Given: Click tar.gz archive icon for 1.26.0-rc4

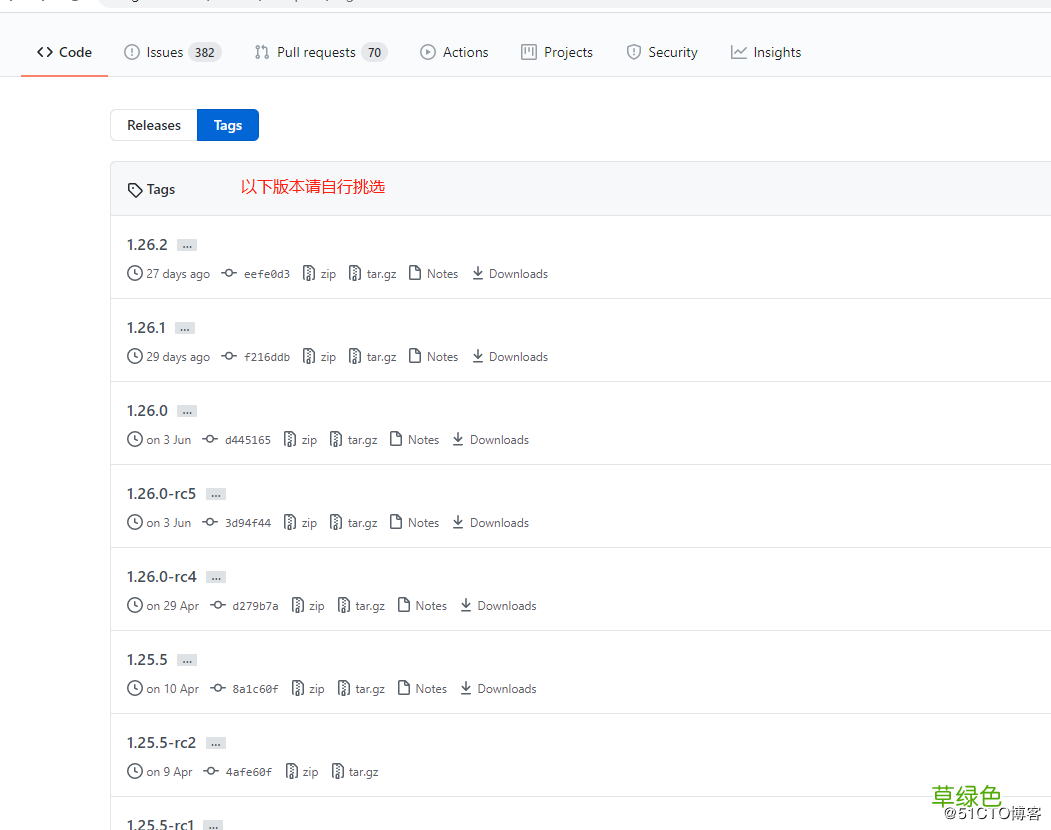Looking at the screenshot, I should [343, 606].
